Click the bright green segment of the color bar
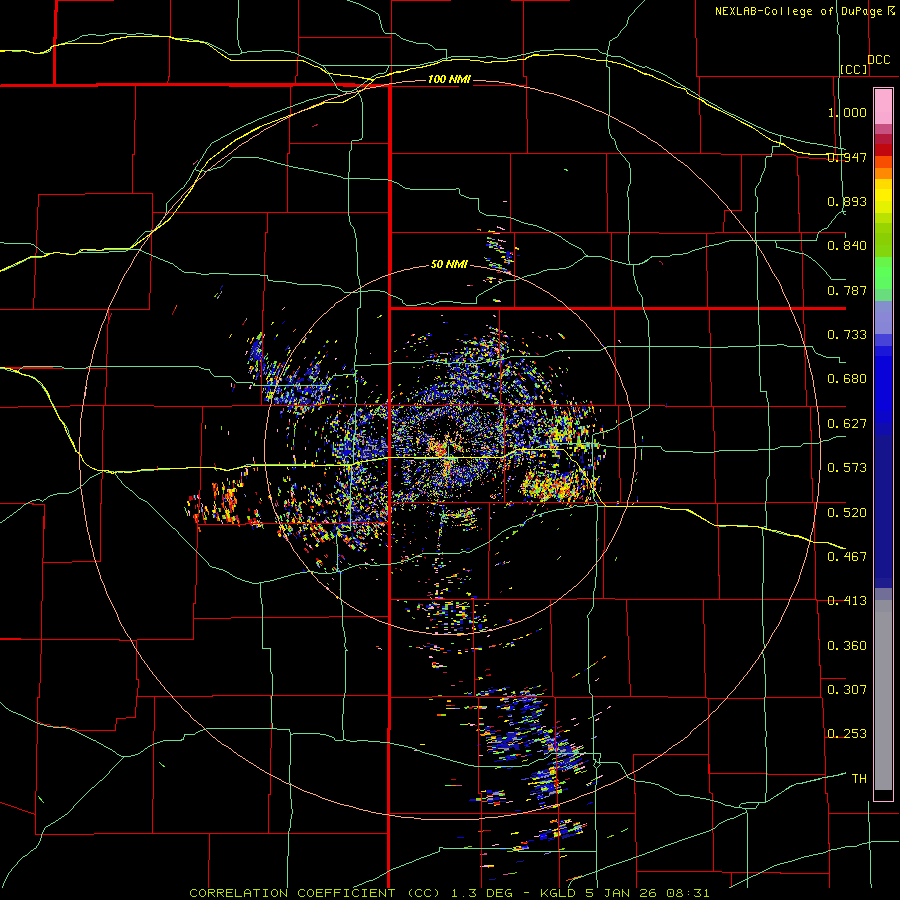Viewport: 900px width, 900px height. tap(883, 273)
